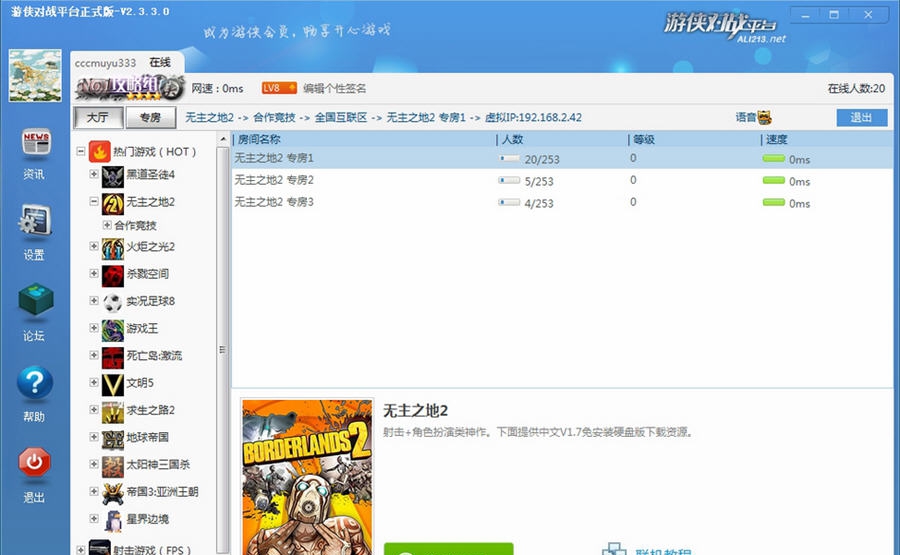Open the 帮助 help question mark icon
Viewport: 900px width, 555px height.
coord(35,382)
